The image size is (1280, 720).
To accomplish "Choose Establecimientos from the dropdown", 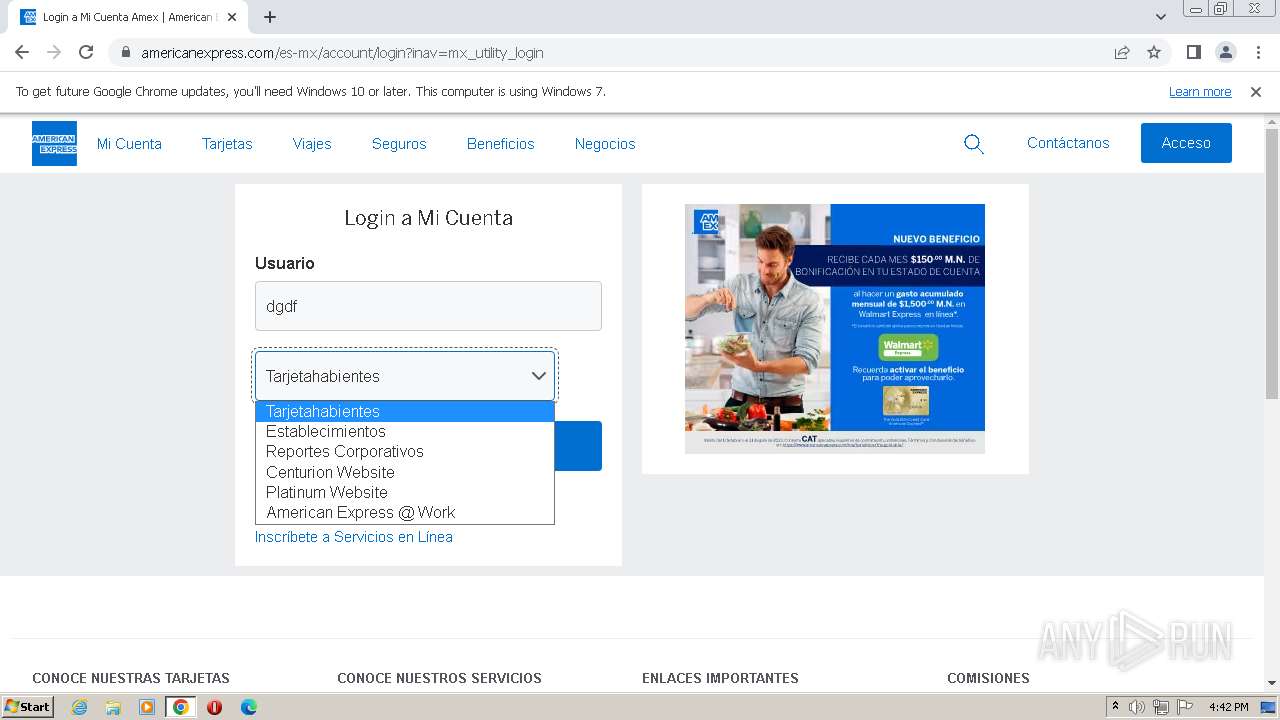I will tap(405, 431).
